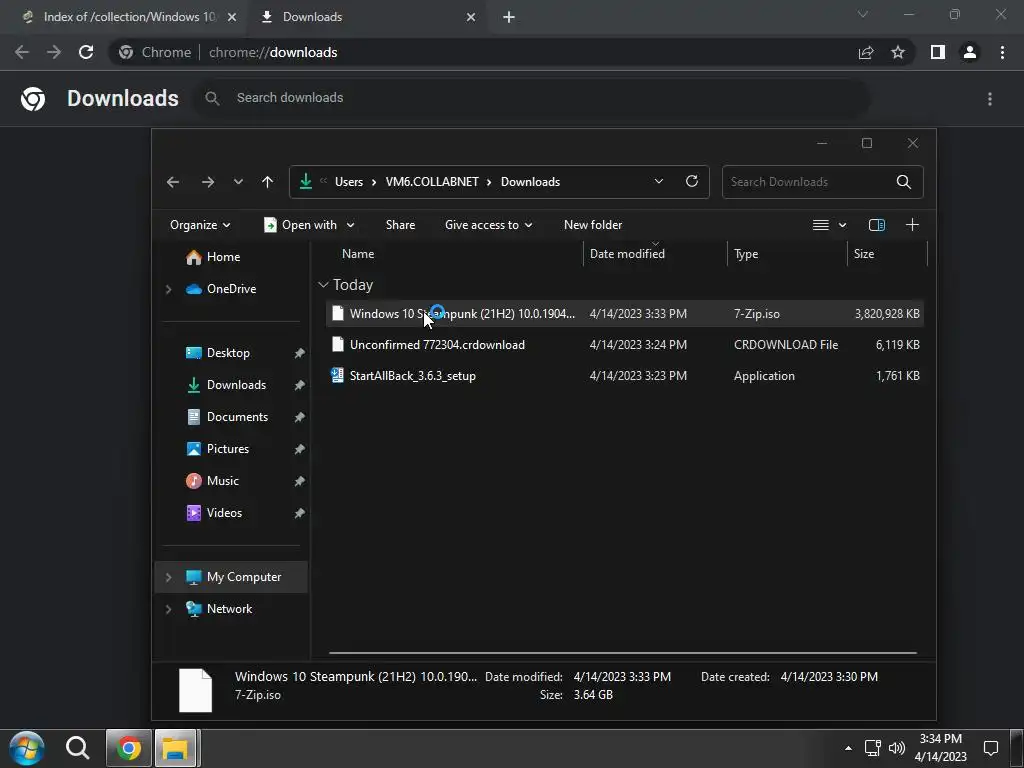Viewport: 1024px width, 768px height.
Task: Select Home in navigation pane
Action: click(223, 257)
